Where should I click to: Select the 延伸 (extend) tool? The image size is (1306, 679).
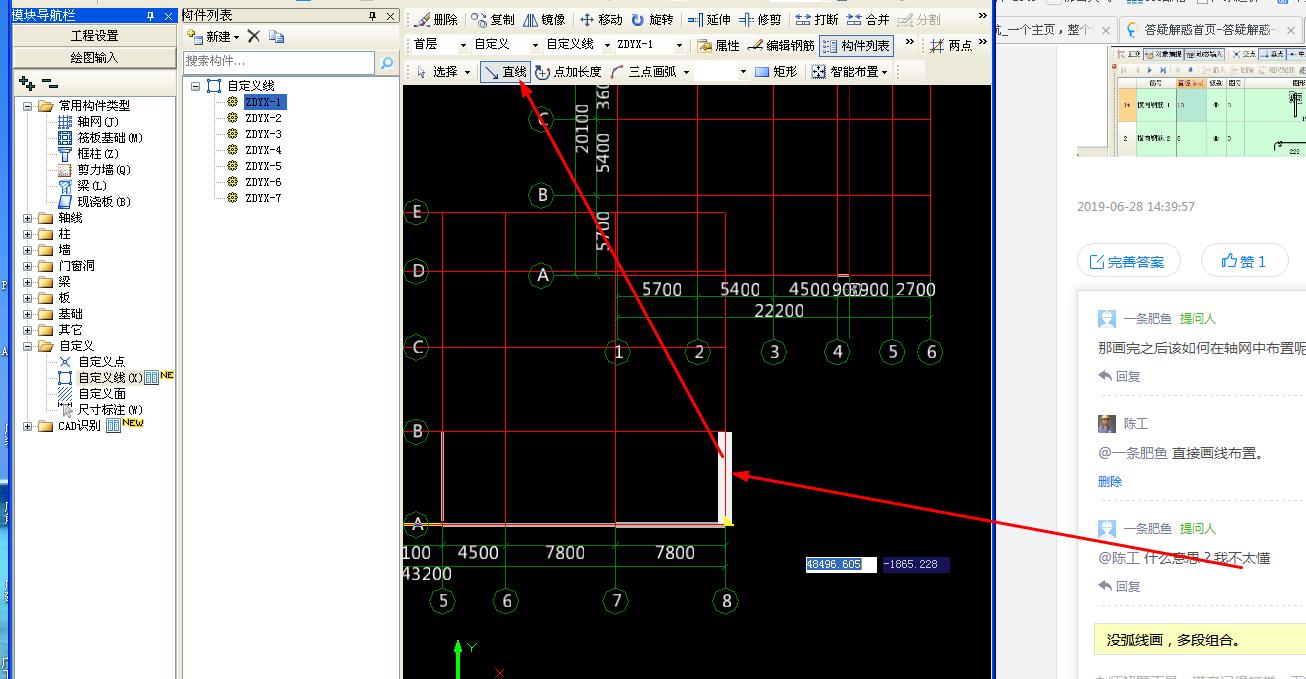pyautogui.click(x=709, y=20)
